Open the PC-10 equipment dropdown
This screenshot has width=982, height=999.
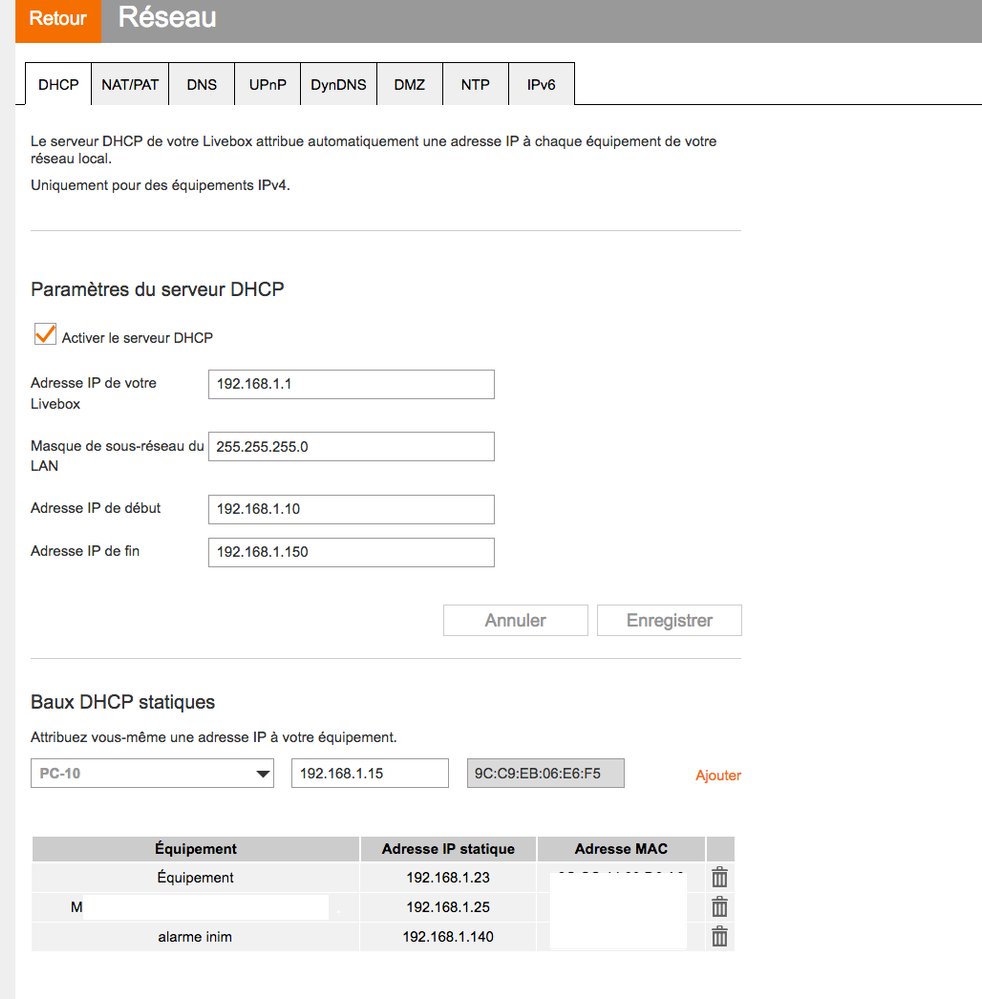click(x=152, y=774)
